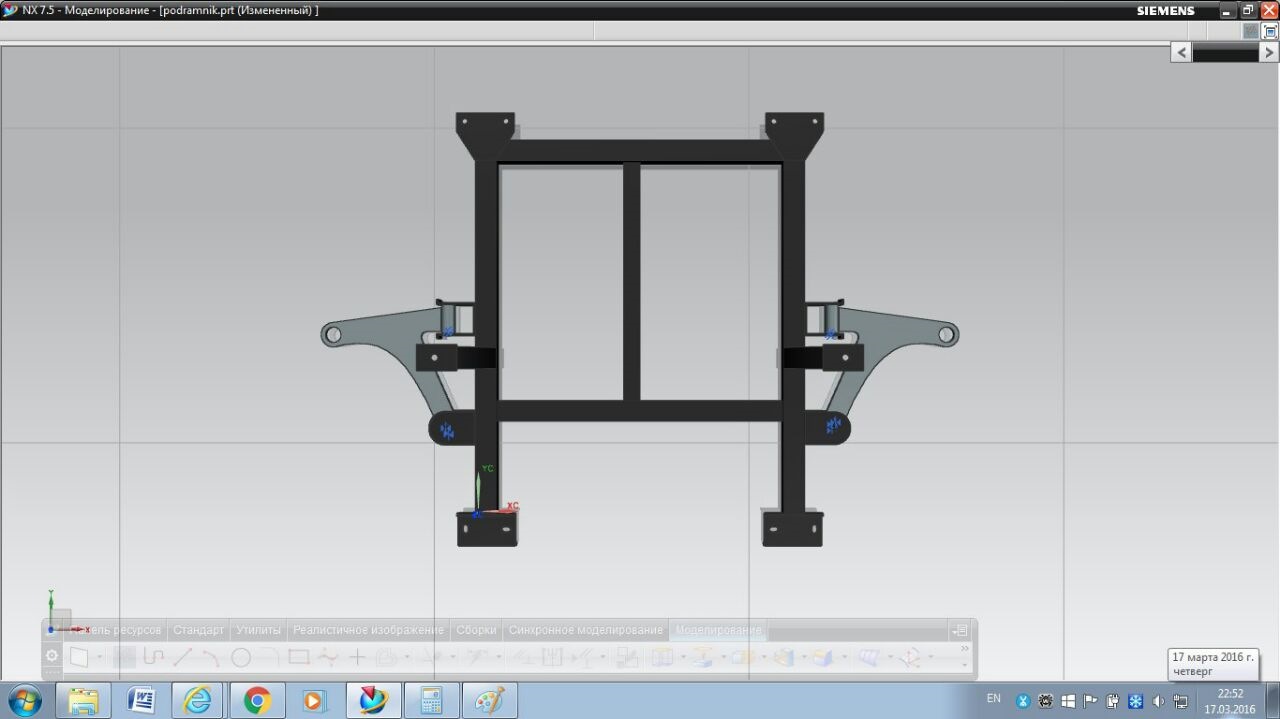The width and height of the screenshot is (1280, 719).
Task: Open the media player taskbar icon
Action: click(x=314, y=701)
